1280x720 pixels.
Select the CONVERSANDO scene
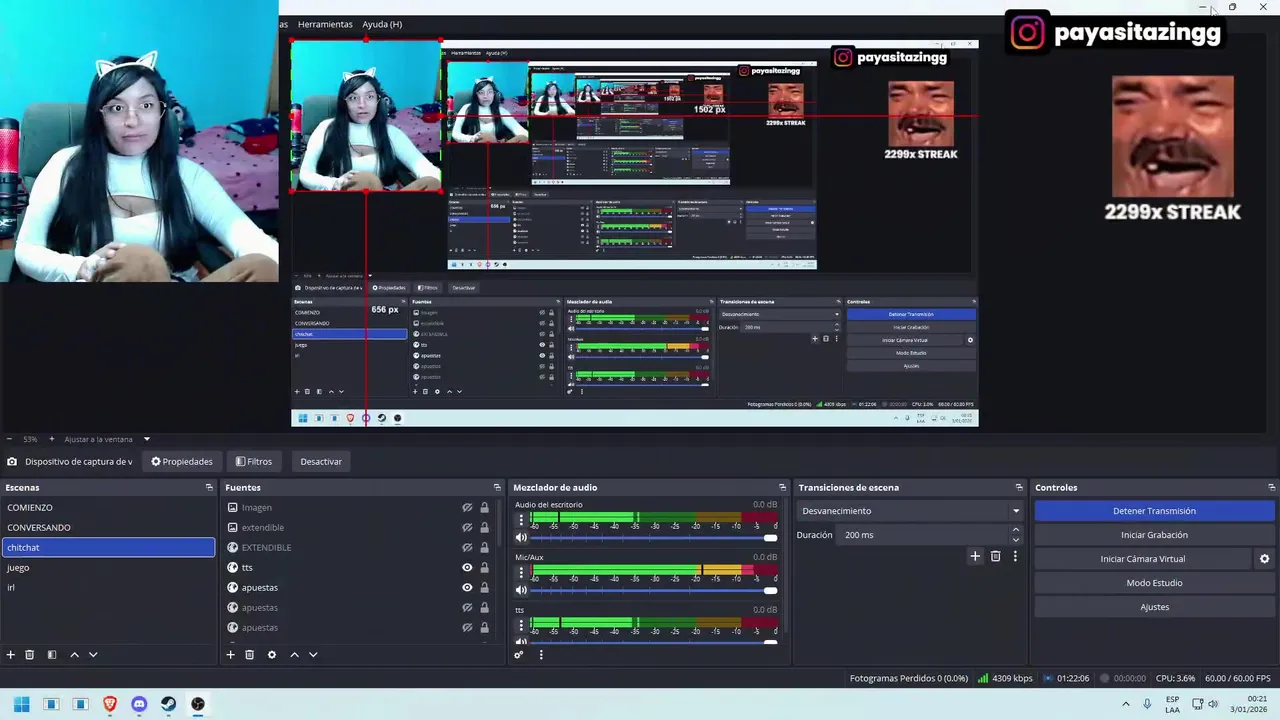(x=108, y=528)
